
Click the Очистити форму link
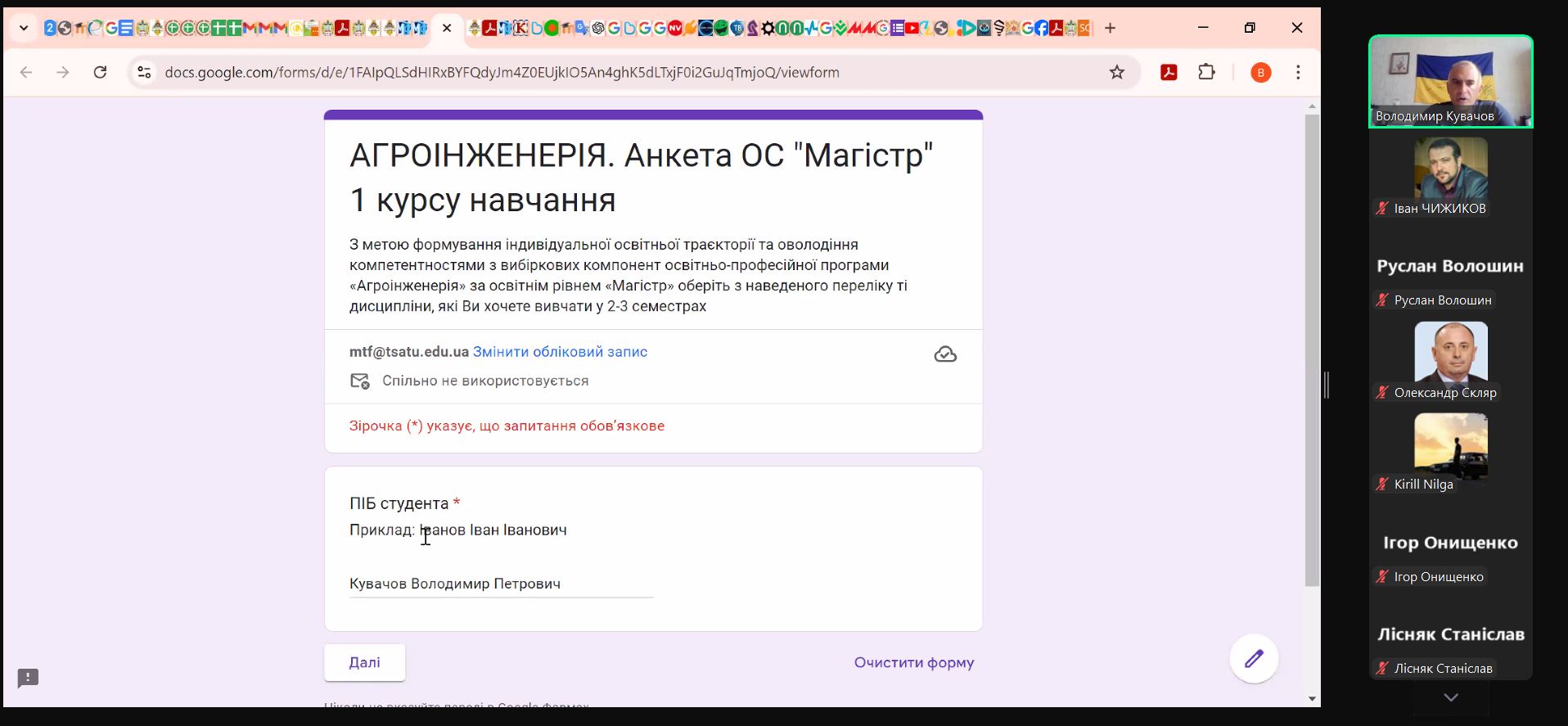(913, 662)
